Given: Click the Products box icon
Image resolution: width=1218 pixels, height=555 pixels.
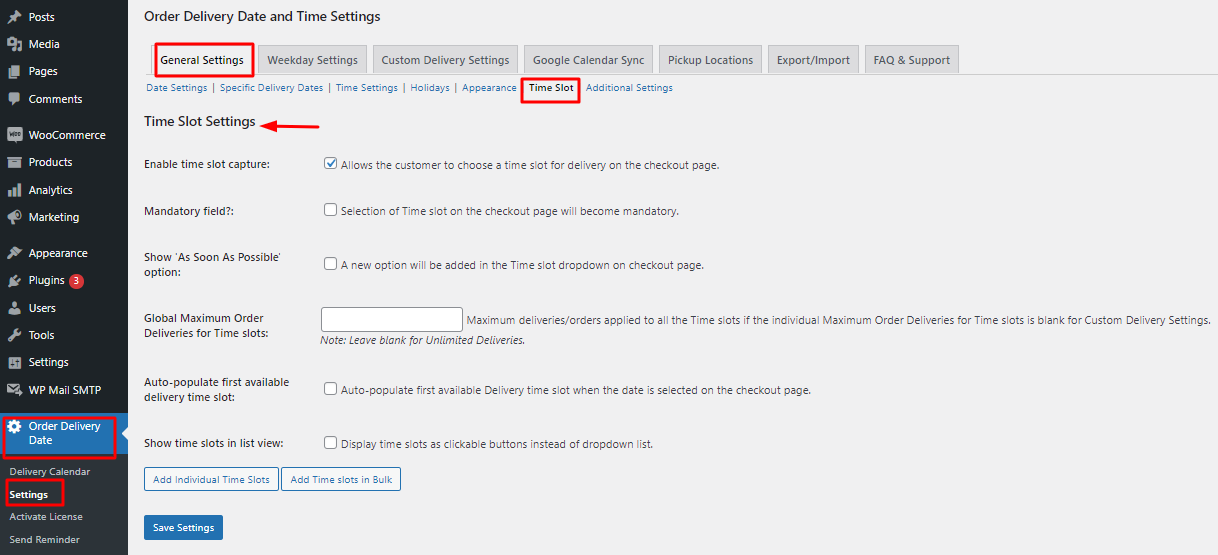Looking at the screenshot, I should point(14,162).
